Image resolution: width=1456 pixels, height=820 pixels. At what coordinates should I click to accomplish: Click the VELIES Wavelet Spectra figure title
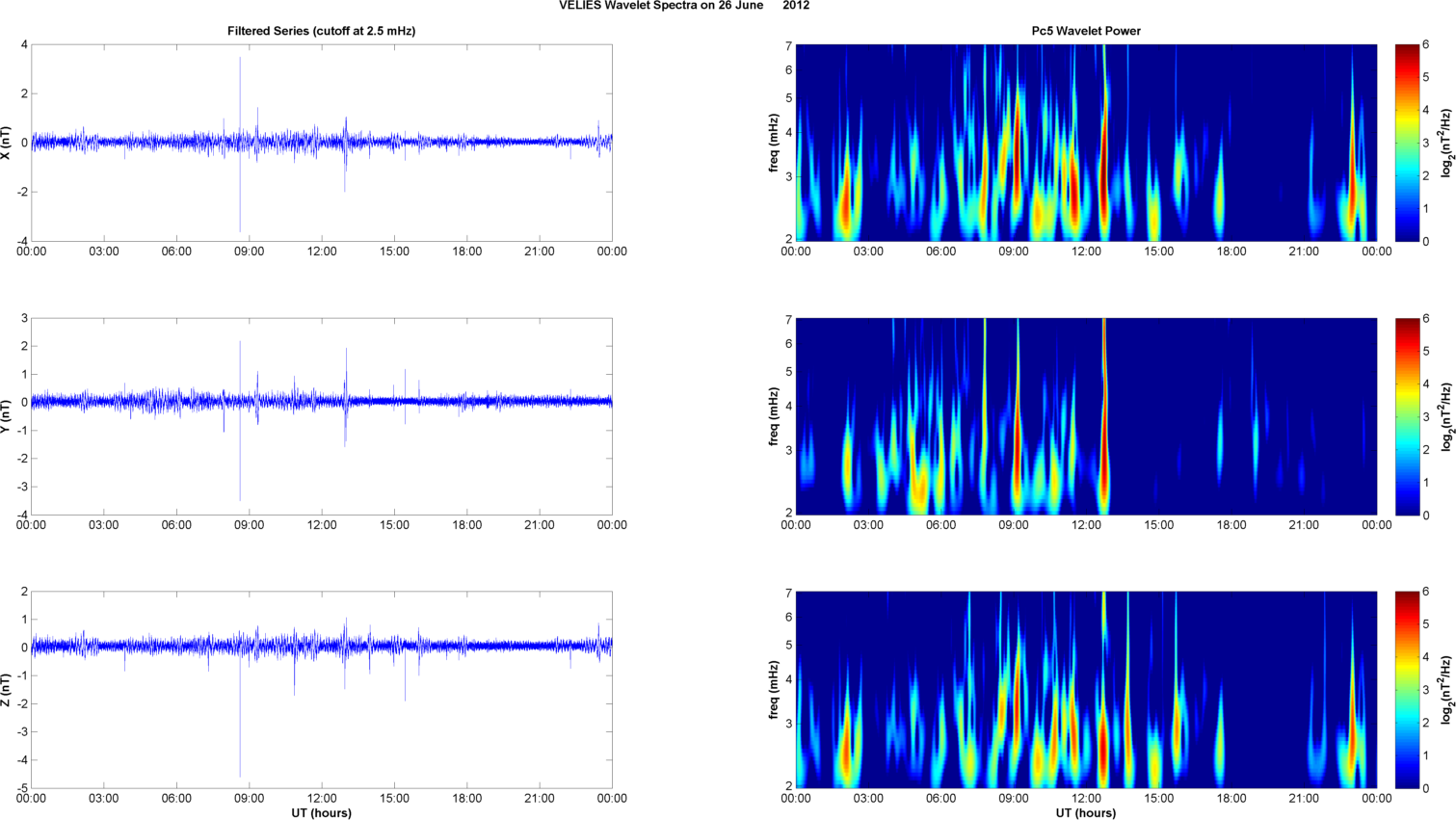[684, 6]
